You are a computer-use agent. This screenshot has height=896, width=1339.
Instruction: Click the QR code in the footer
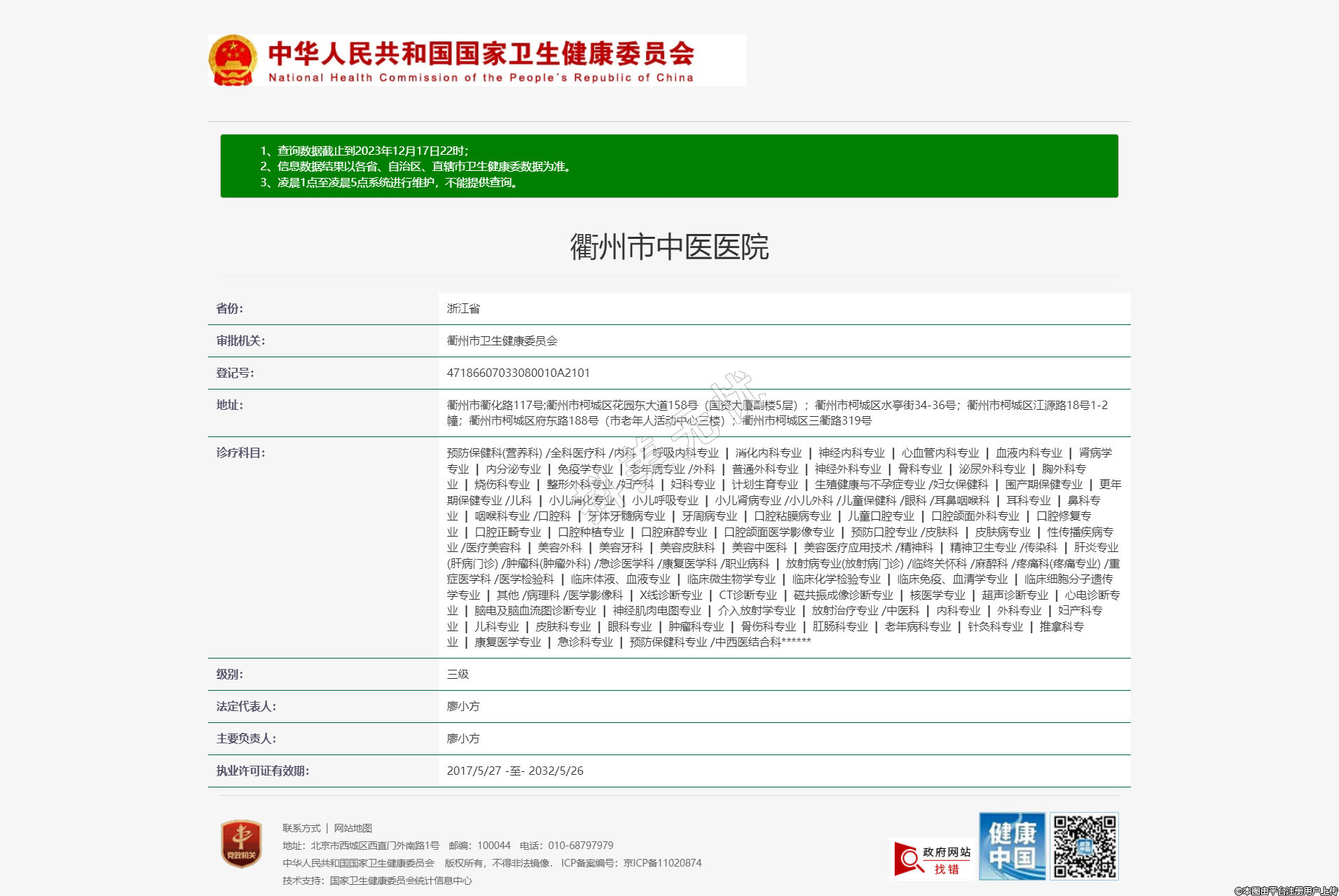click(x=1084, y=846)
